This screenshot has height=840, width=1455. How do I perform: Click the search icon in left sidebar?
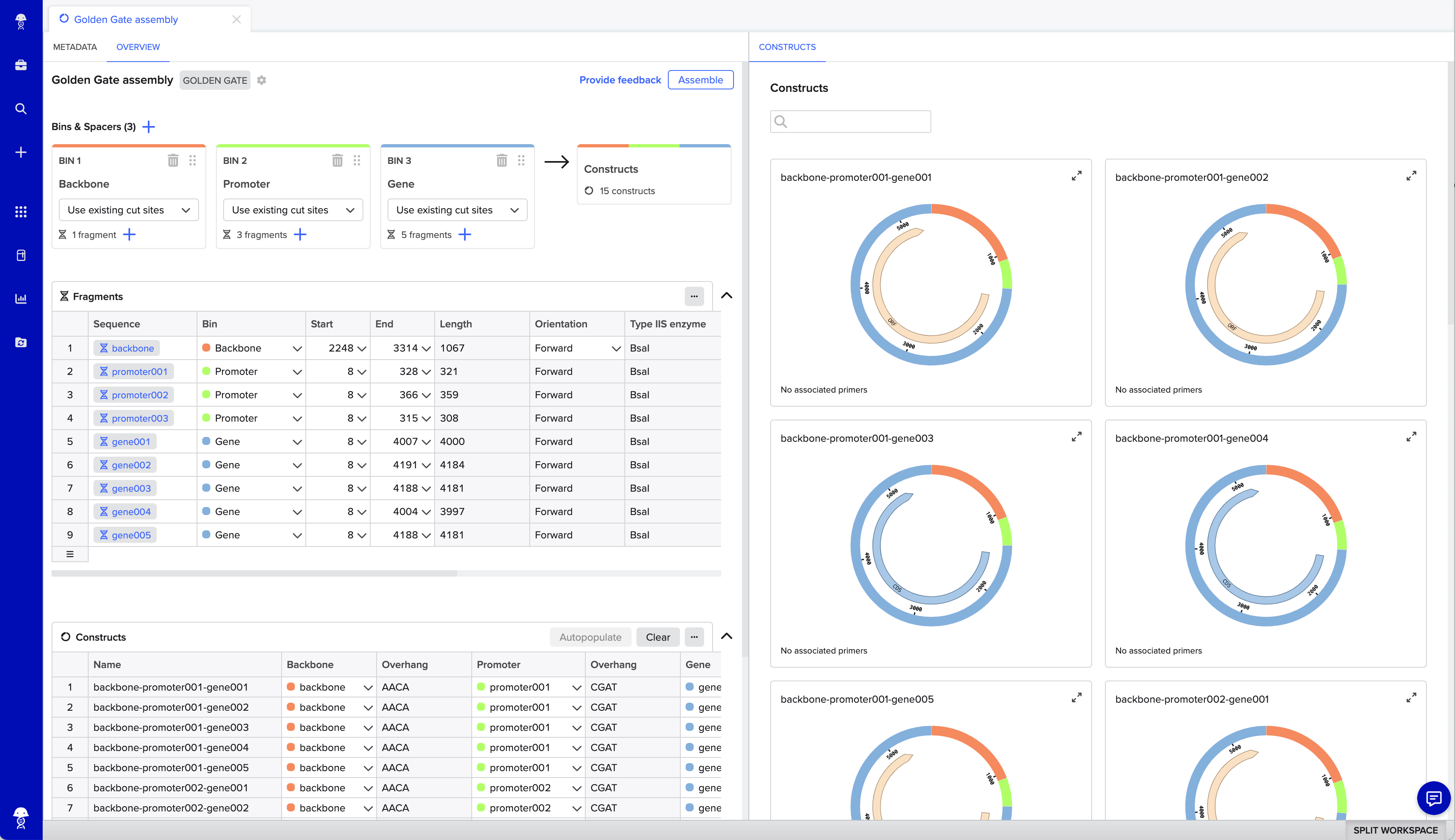point(21,108)
